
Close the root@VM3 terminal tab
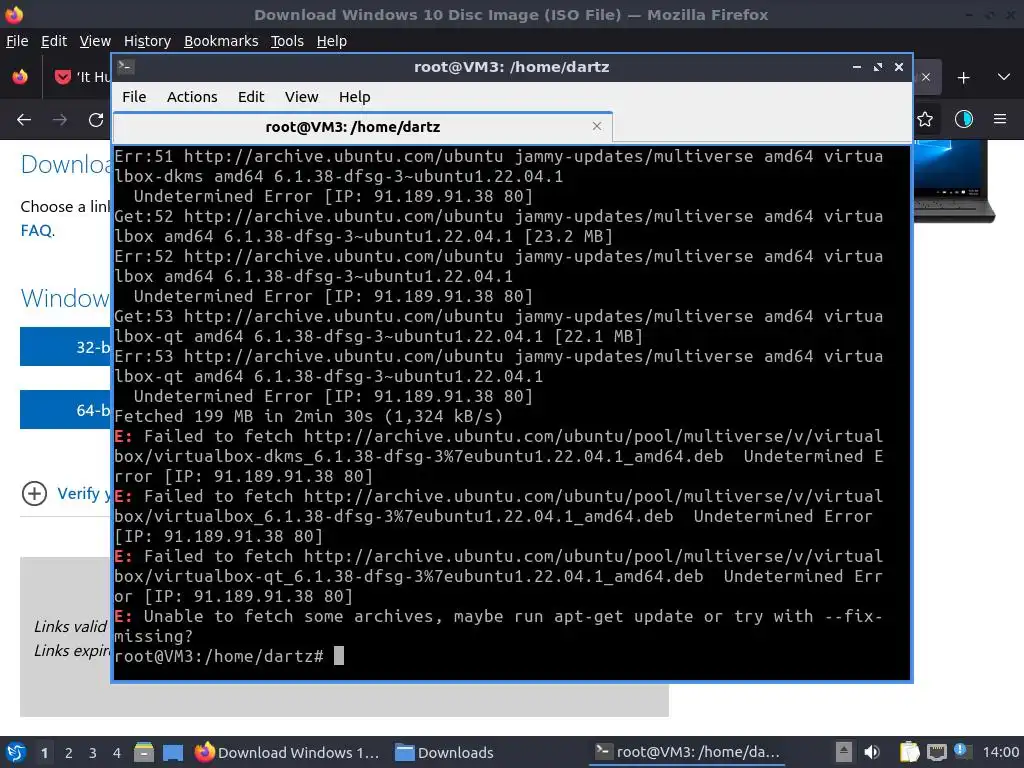[x=596, y=126]
